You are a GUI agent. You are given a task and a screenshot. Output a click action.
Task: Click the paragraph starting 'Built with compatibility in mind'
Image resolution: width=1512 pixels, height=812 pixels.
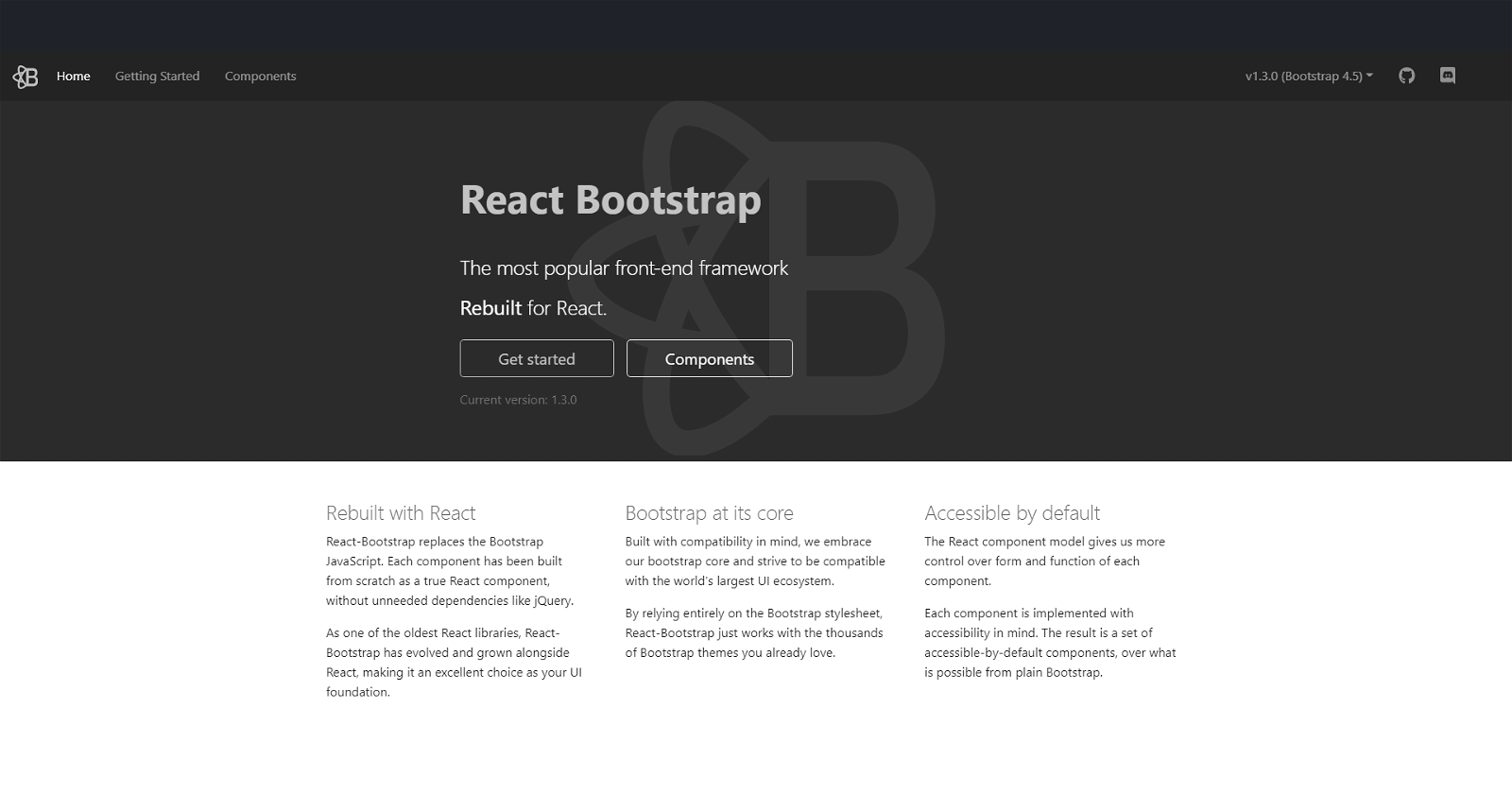click(x=755, y=561)
